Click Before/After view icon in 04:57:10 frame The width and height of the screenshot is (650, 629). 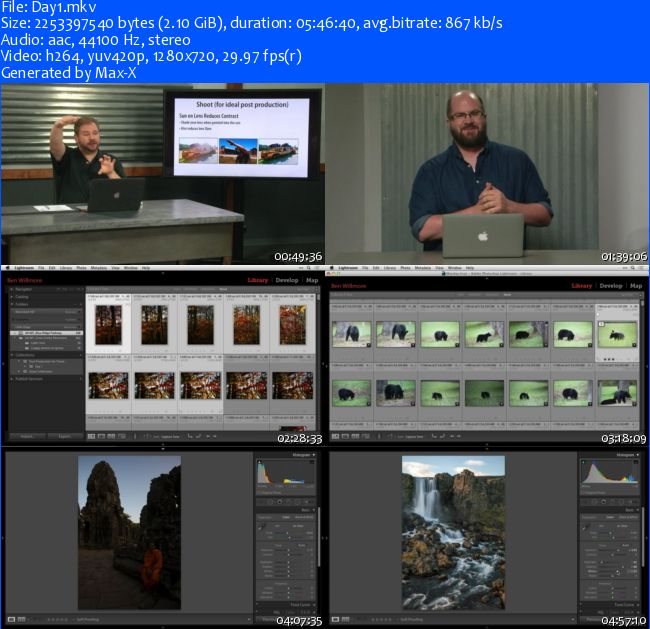pos(346,619)
